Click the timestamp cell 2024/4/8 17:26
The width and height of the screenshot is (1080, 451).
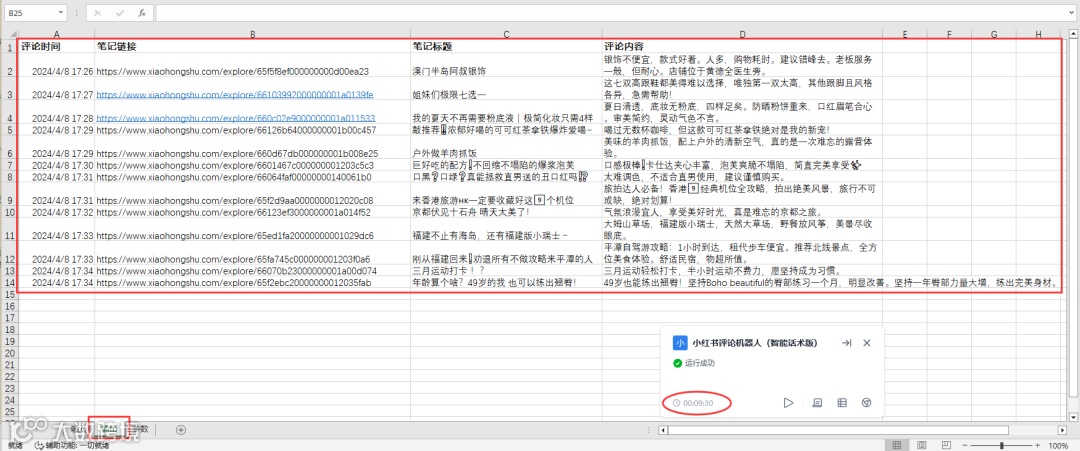[x=56, y=66]
